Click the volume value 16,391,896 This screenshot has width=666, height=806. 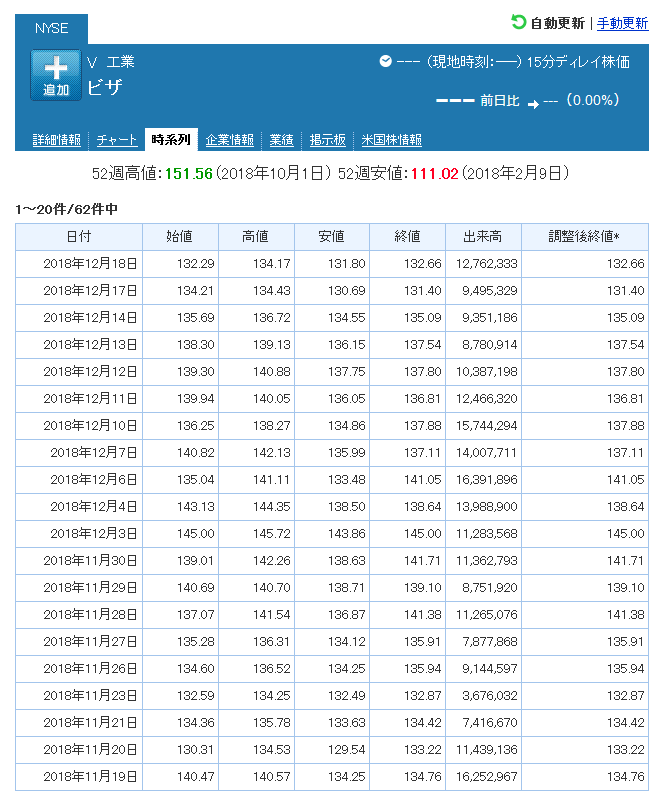[487, 480]
